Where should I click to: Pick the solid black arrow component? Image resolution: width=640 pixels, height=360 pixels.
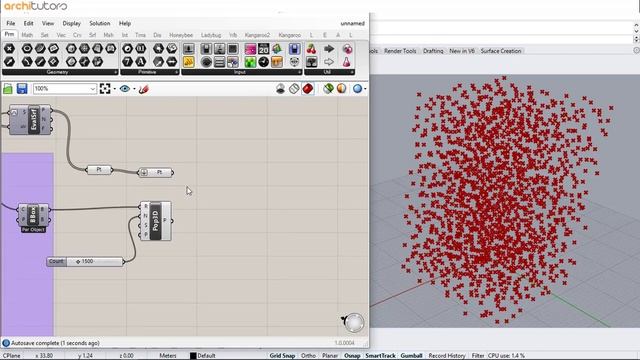(329, 49)
